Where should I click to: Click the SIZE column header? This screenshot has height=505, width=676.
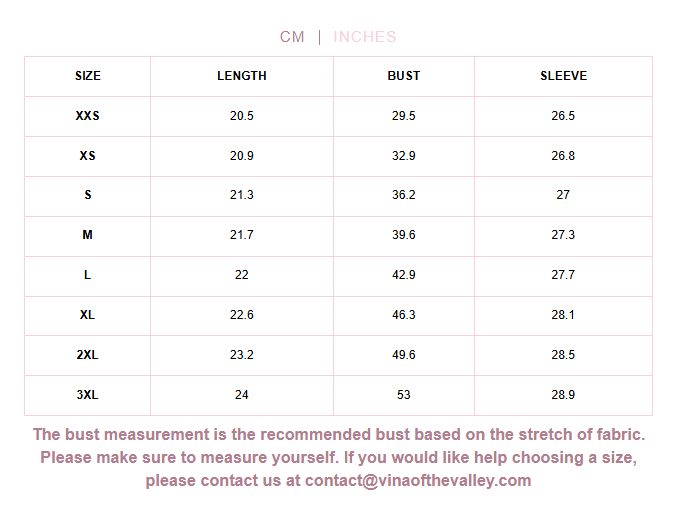(88, 76)
